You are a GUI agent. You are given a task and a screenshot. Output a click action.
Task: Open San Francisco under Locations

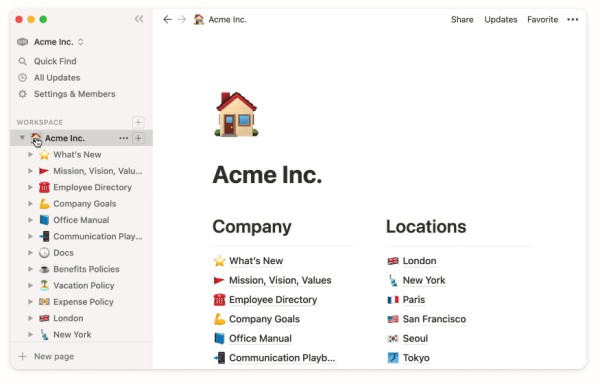(434, 319)
